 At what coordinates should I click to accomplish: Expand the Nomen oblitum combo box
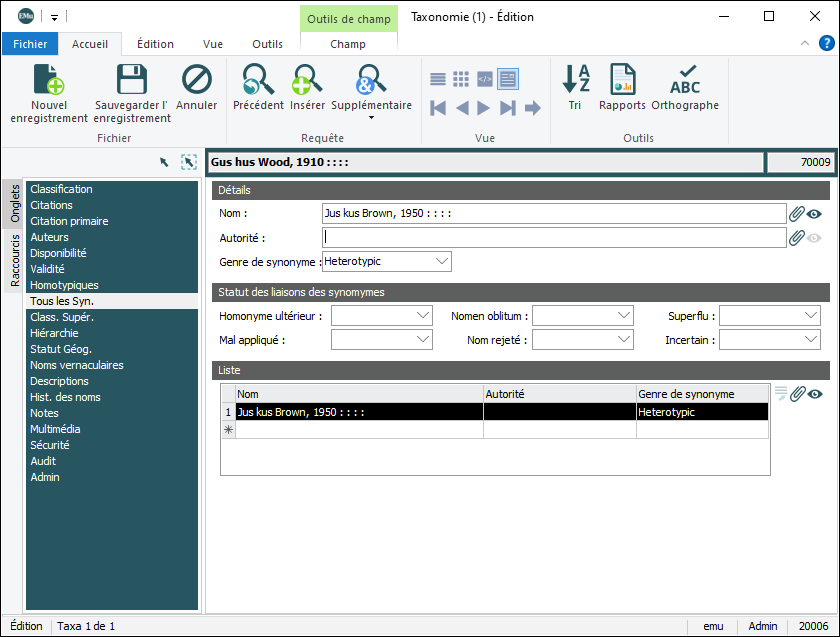623,316
